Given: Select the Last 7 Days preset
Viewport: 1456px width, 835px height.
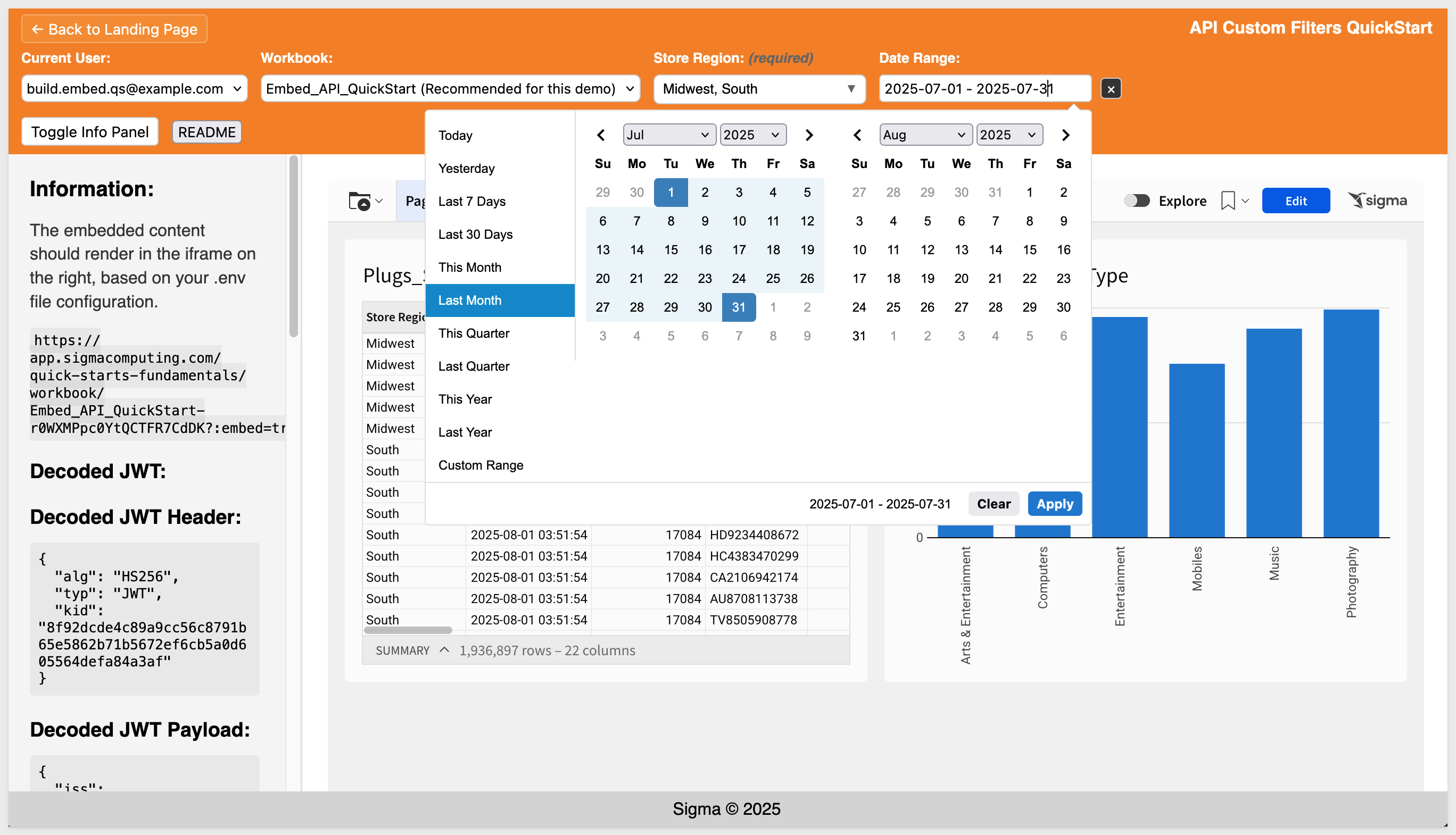Looking at the screenshot, I should pos(471,201).
